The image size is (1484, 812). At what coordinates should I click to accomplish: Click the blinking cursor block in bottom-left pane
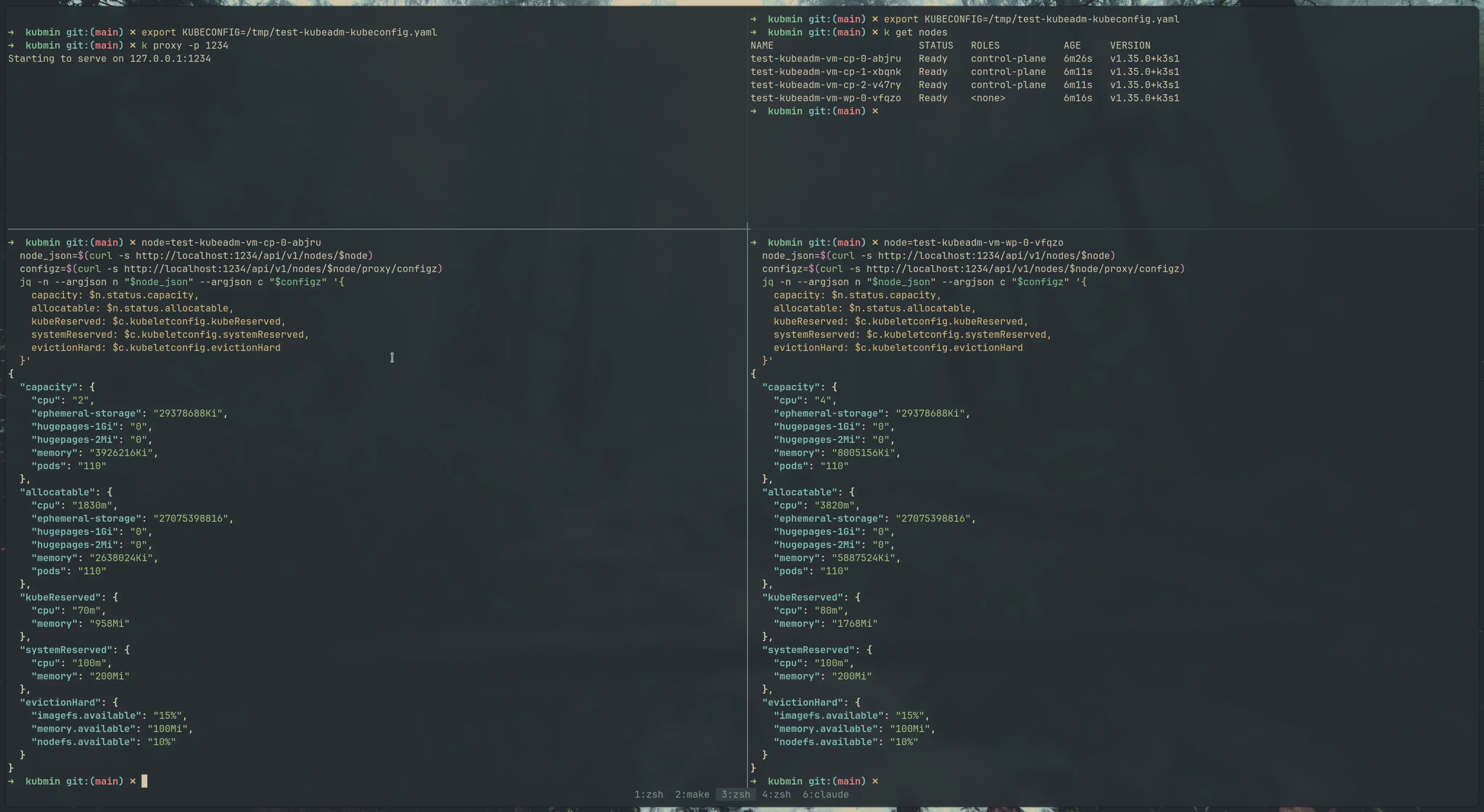point(144,781)
